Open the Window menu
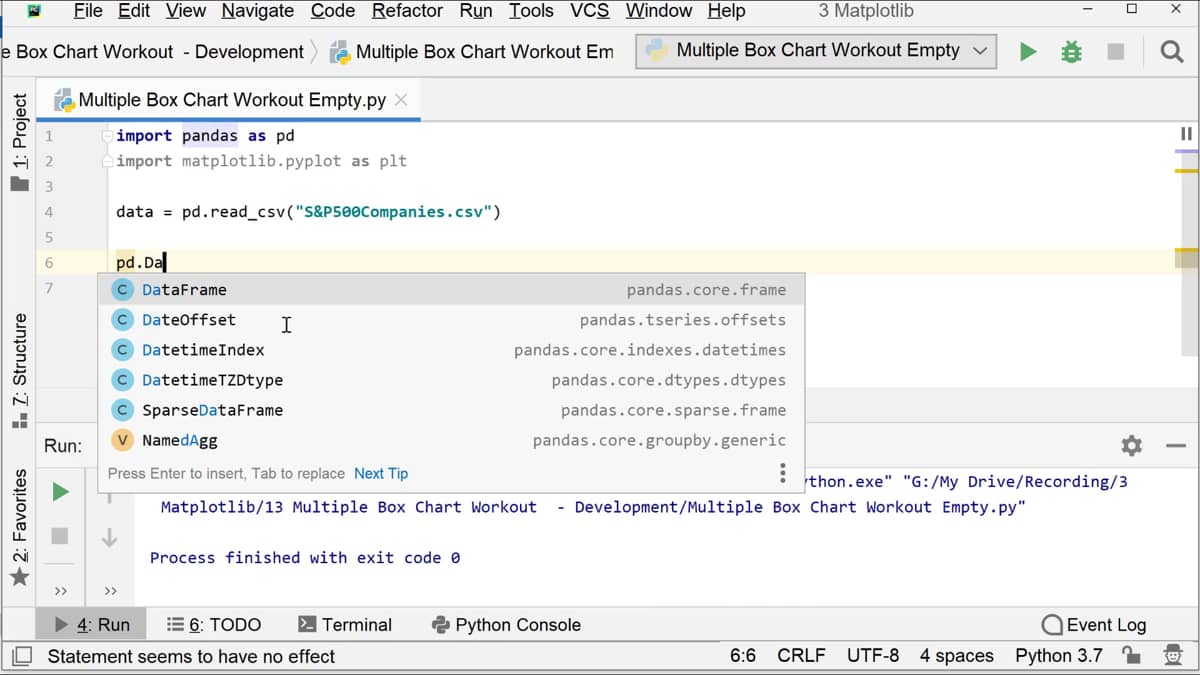Viewport: 1200px width, 675px height. pos(659,11)
